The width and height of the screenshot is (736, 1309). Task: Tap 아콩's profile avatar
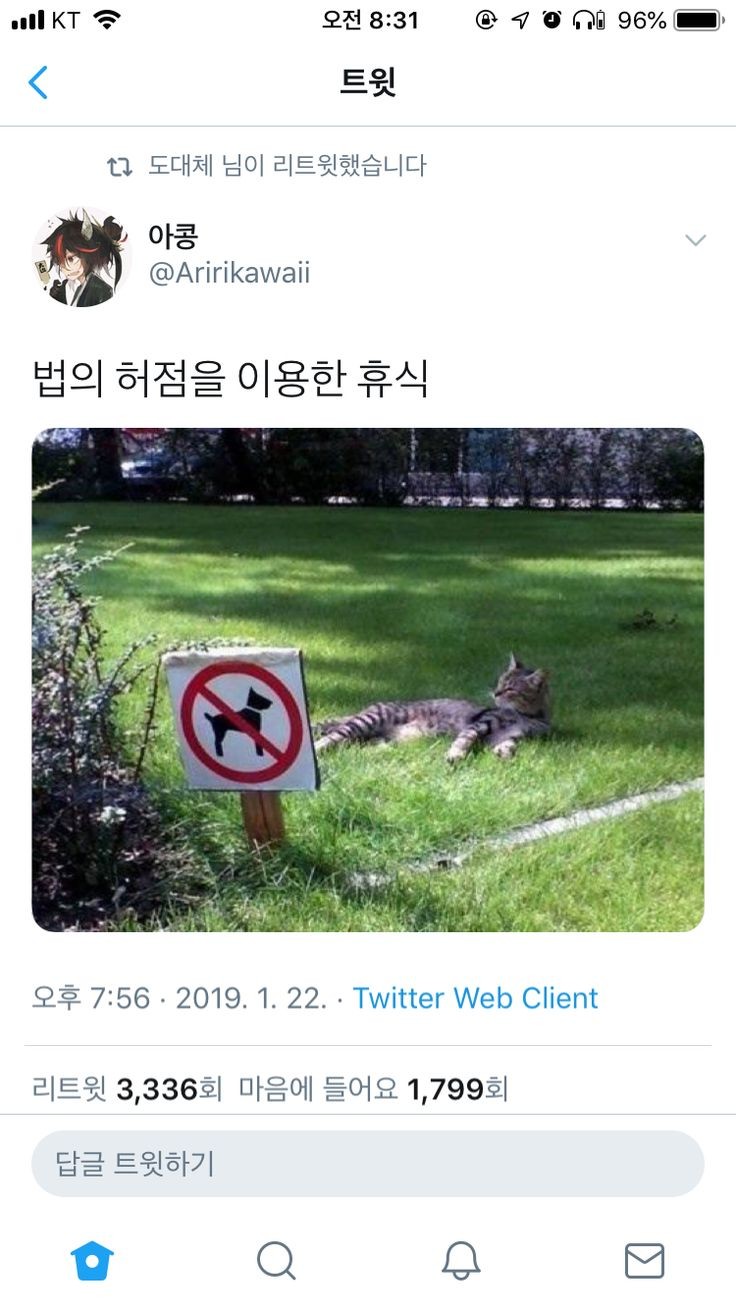pos(82,257)
